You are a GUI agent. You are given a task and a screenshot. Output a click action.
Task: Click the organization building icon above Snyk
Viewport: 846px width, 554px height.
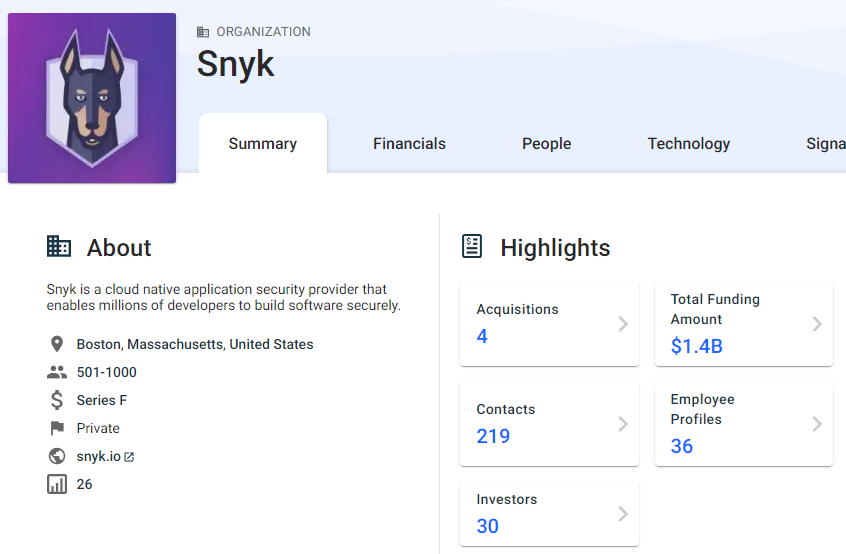[x=204, y=32]
